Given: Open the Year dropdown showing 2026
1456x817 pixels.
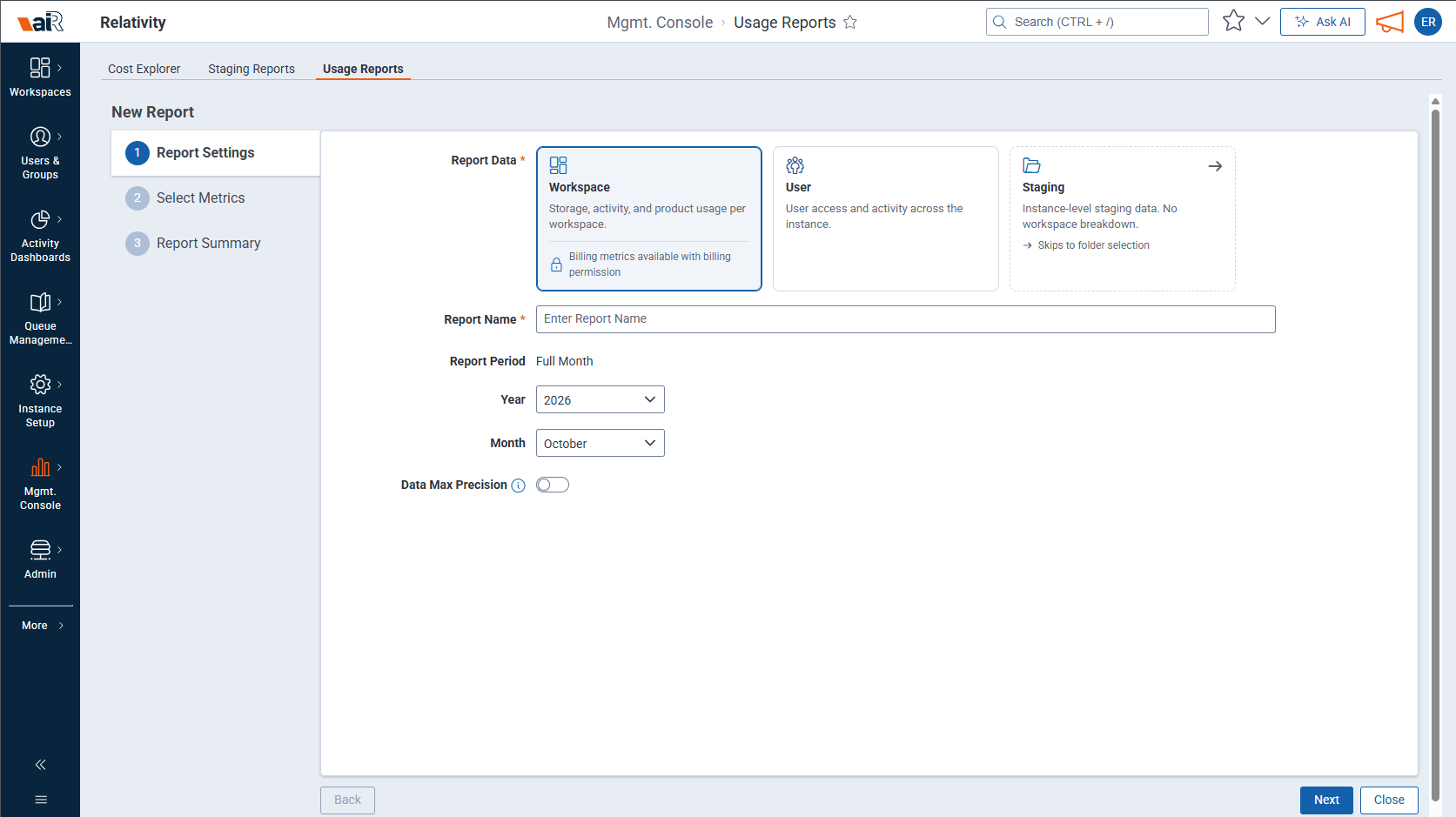Looking at the screenshot, I should (x=601, y=399).
